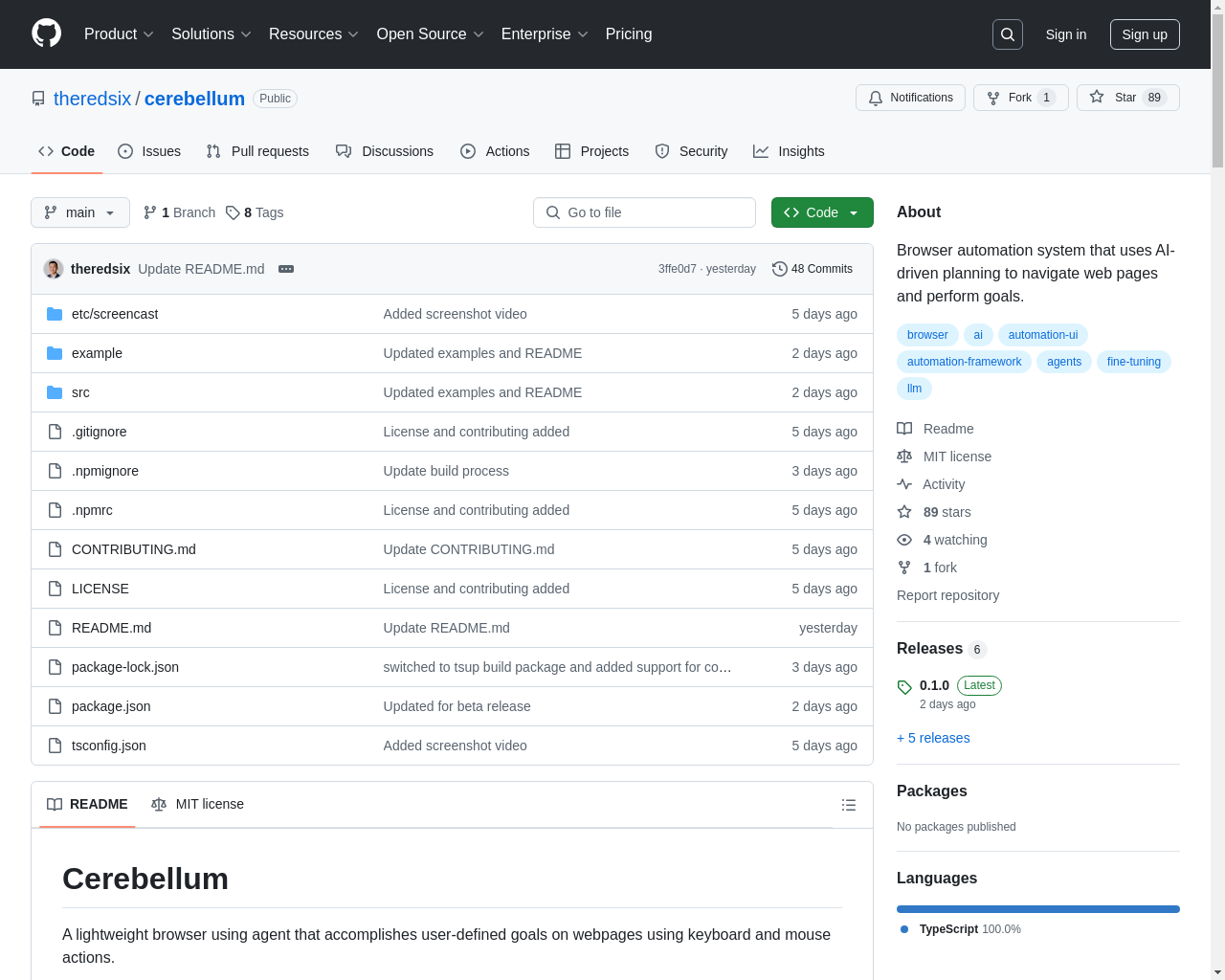View the 4 watching list
This screenshot has height=980, width=1225.
pyautogui.click(x=942, y=540)
